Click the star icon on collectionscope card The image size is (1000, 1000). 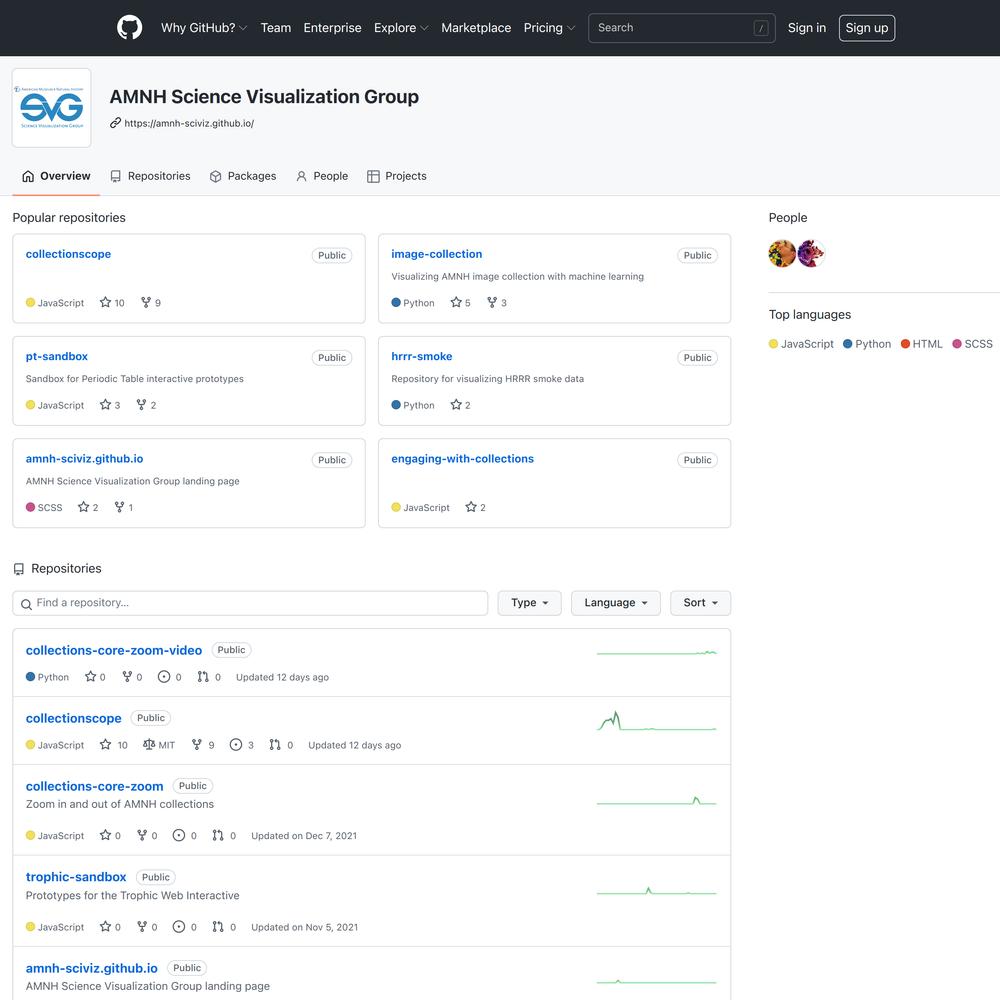pos(105,302)
